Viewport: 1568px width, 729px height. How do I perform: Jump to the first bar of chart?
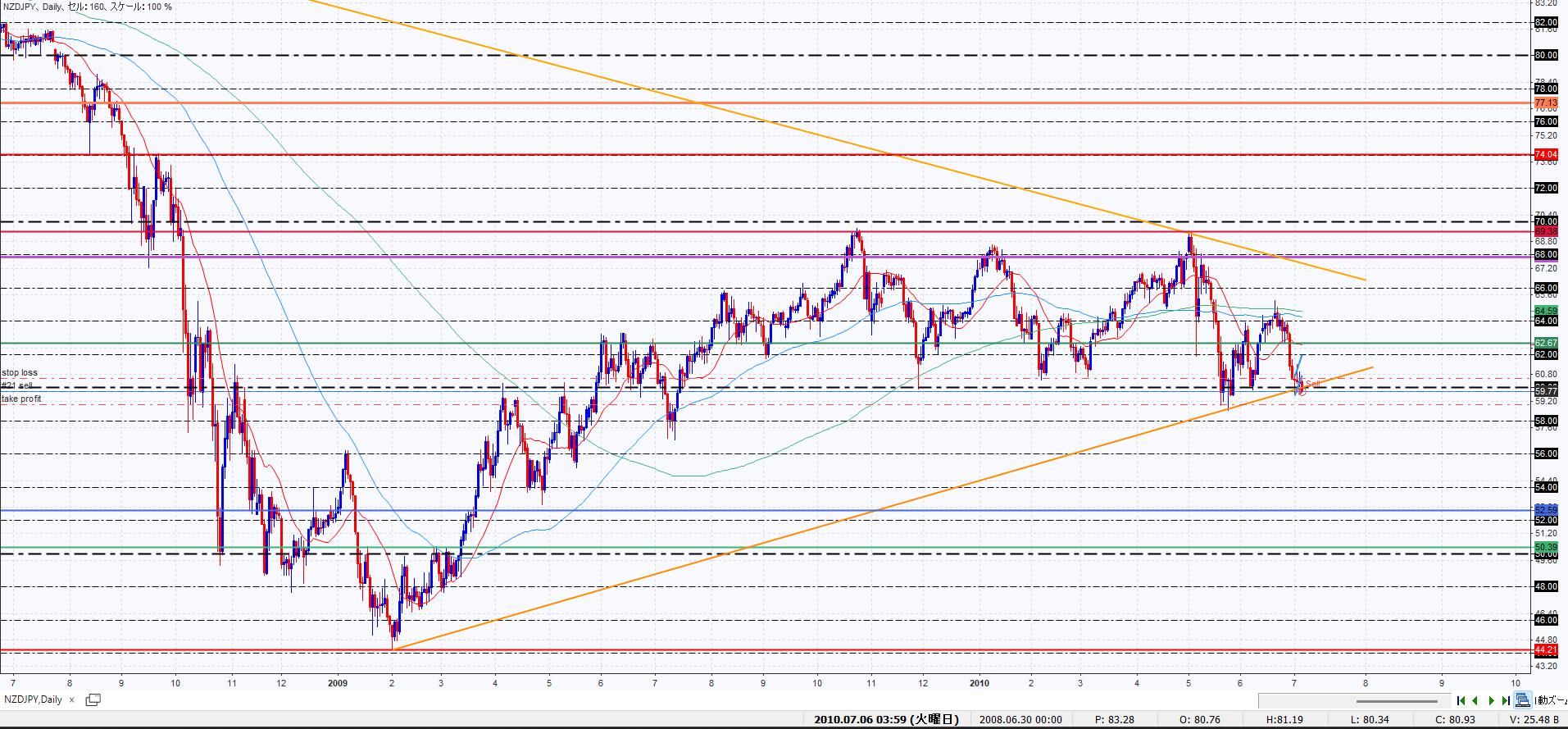pyautogui.click(x=1461, y=700)
